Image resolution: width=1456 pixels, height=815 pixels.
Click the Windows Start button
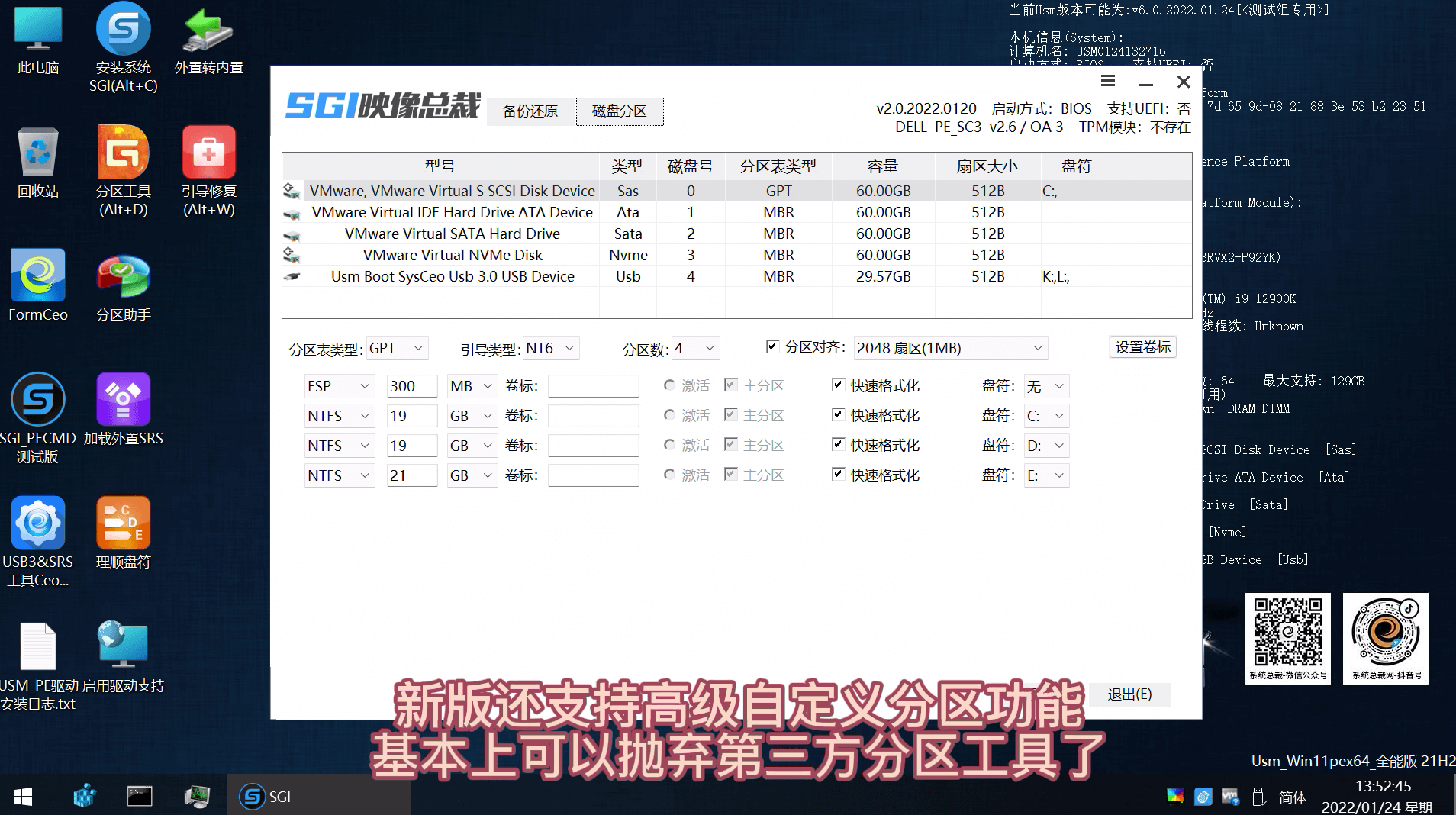pos(23,797)
